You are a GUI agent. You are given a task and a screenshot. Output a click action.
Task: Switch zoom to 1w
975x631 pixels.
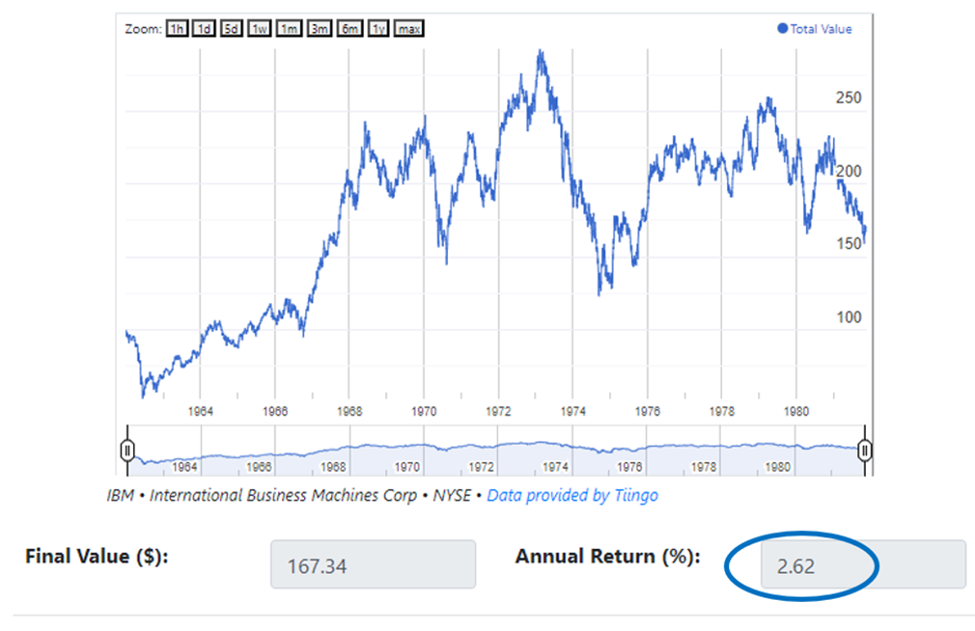260,29
